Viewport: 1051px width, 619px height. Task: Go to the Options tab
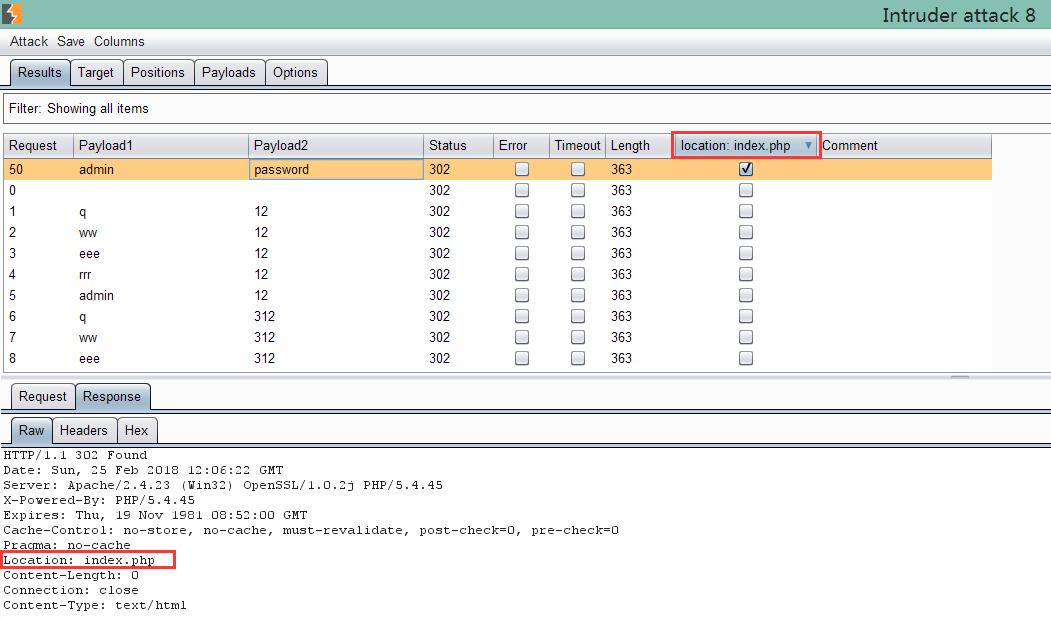click(x=295, y=72)
